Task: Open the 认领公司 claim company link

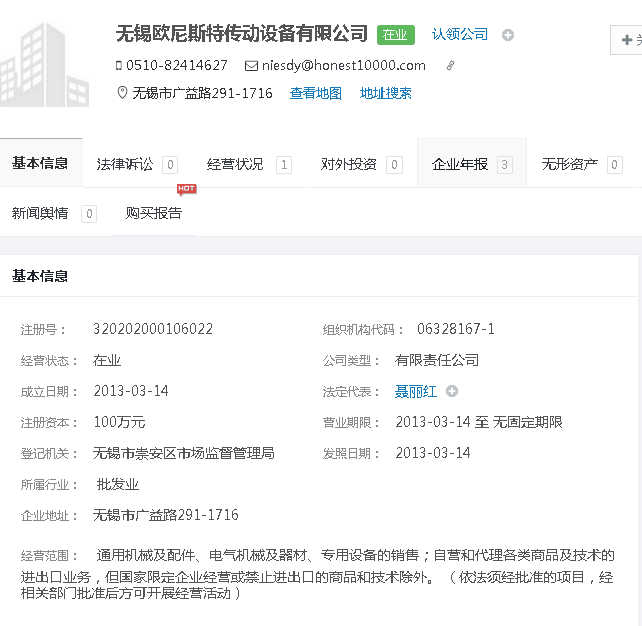Action: (460, 35)
